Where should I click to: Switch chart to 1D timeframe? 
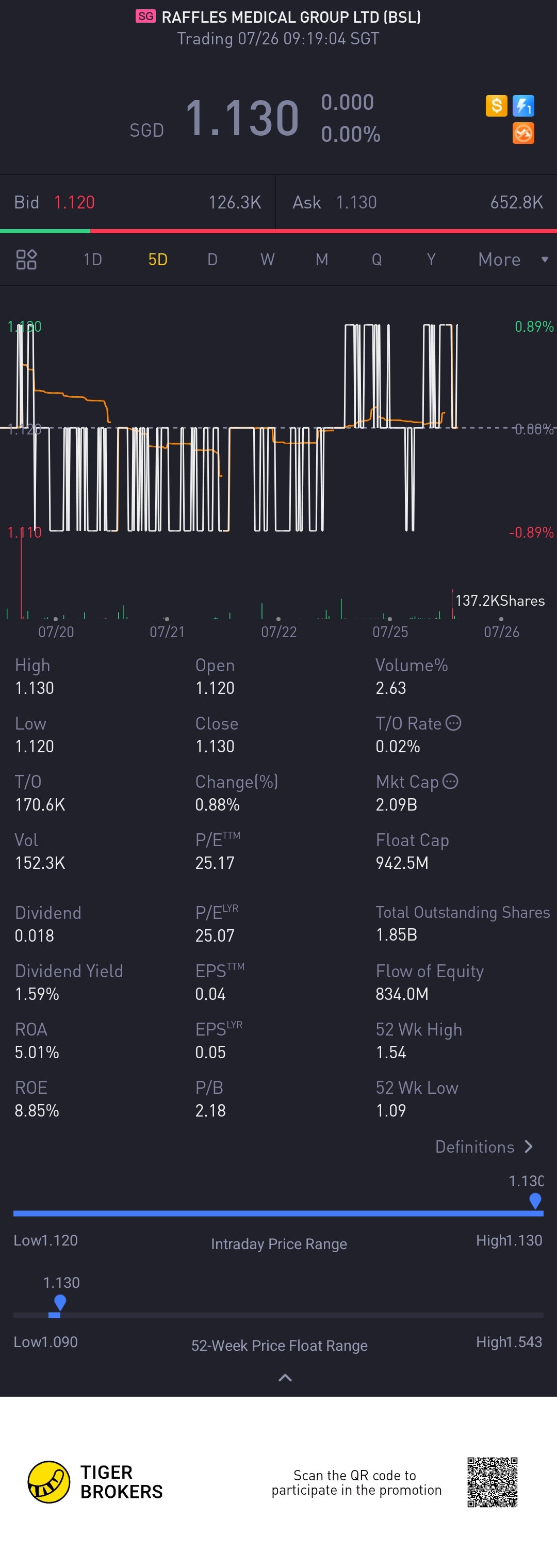tap(92, 260)
